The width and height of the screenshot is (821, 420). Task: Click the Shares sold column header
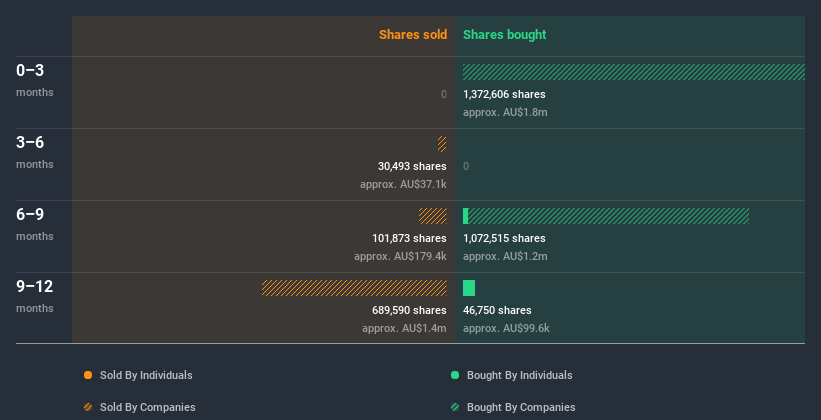pyautogui.click(x=413, y=35)
